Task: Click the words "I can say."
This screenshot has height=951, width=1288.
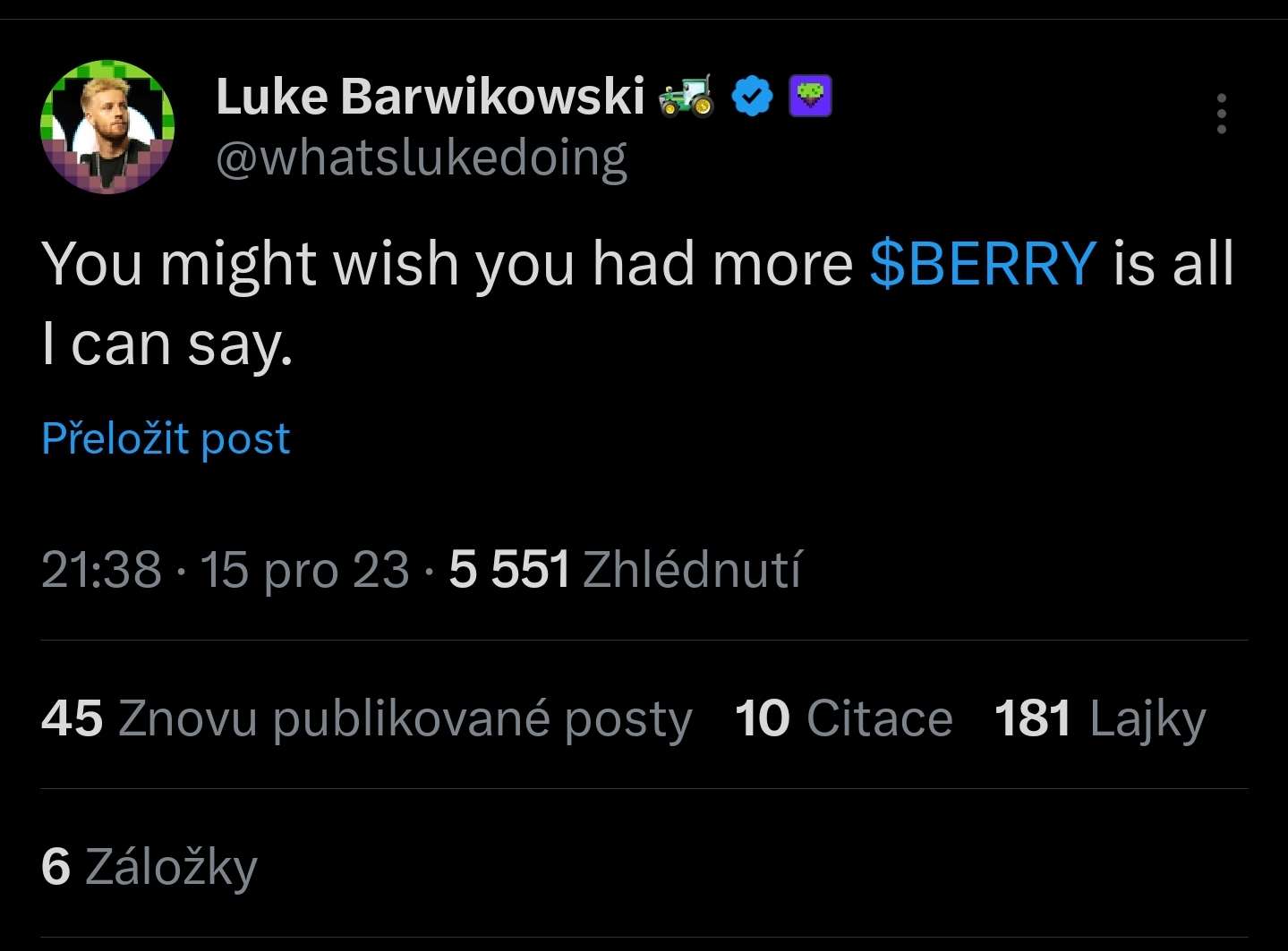Action: [167, 344]
